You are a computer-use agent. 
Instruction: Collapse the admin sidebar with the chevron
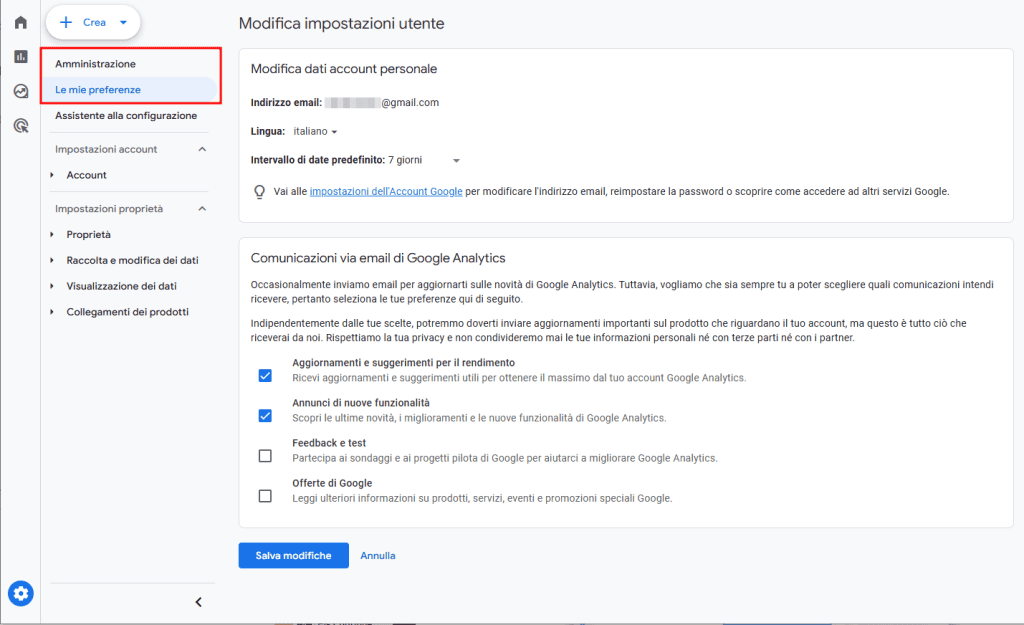199,602
